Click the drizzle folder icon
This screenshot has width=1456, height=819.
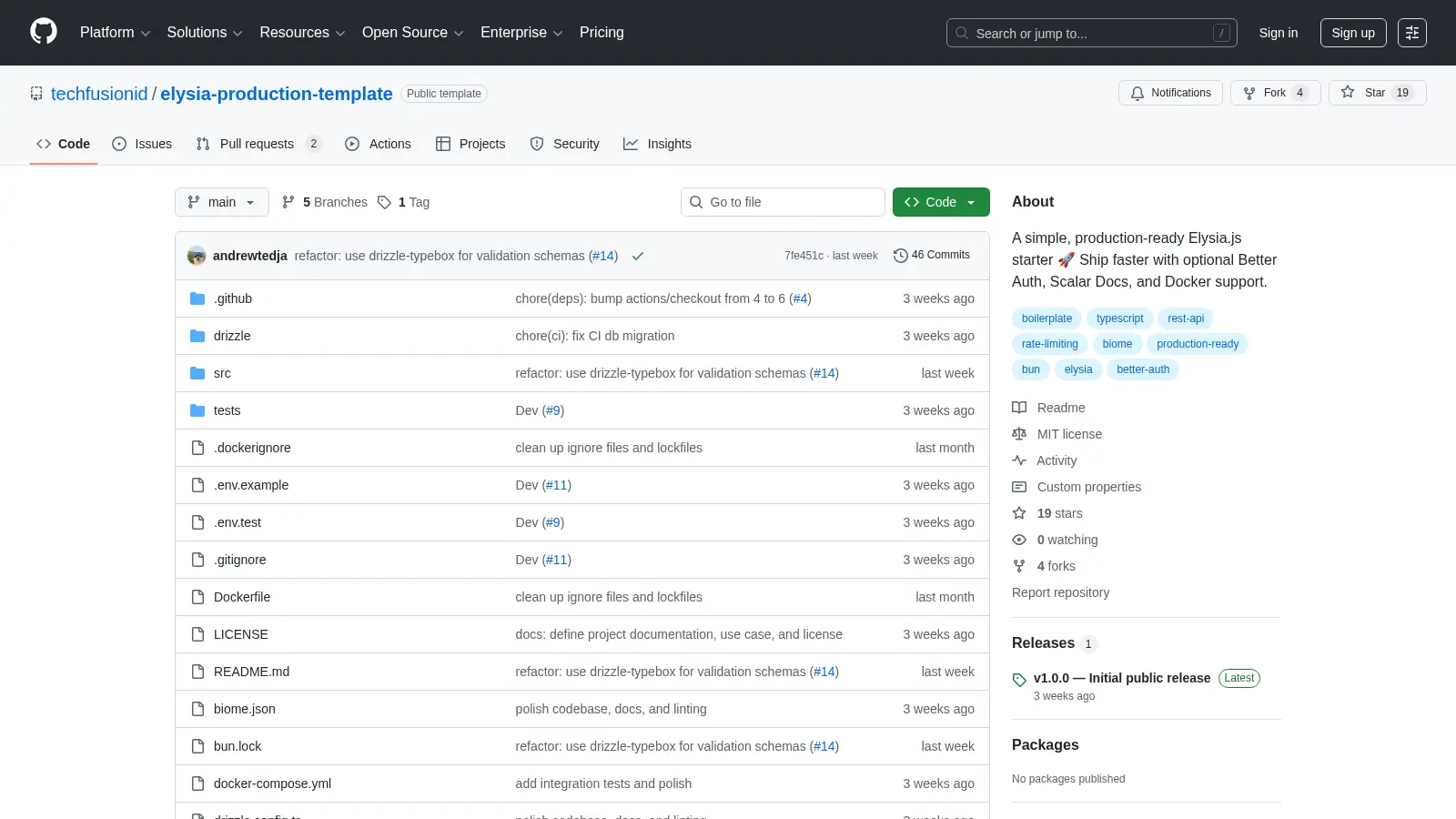(x=197, y=336)
